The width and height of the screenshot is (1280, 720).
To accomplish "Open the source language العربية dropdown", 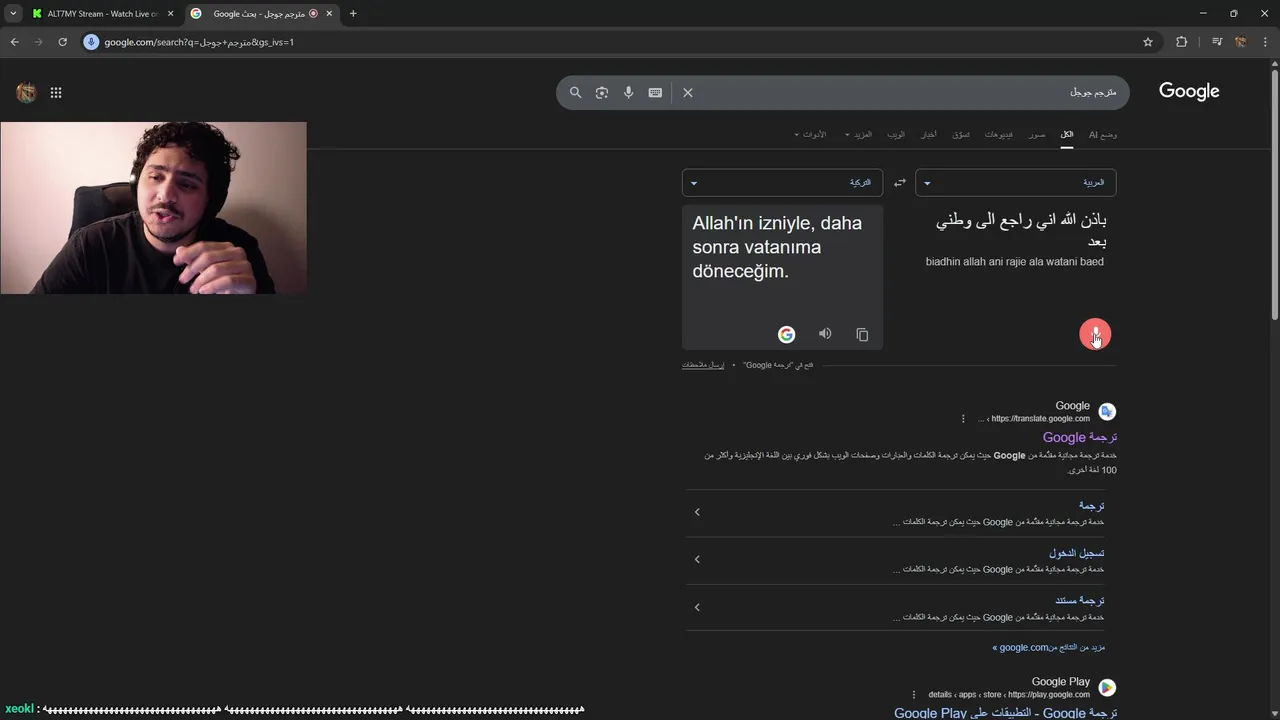I will (1016, 183).
